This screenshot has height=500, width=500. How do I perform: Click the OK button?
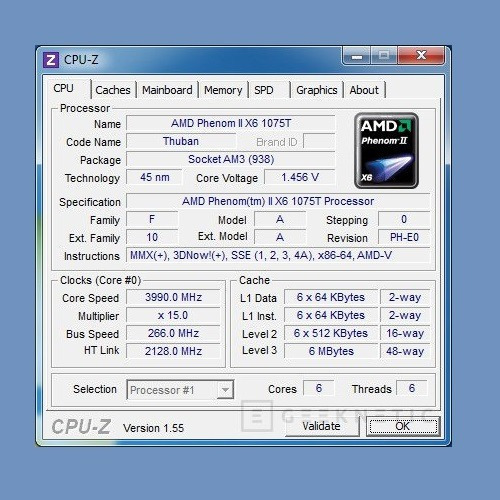pyautogui.click(x=403, y=426)
